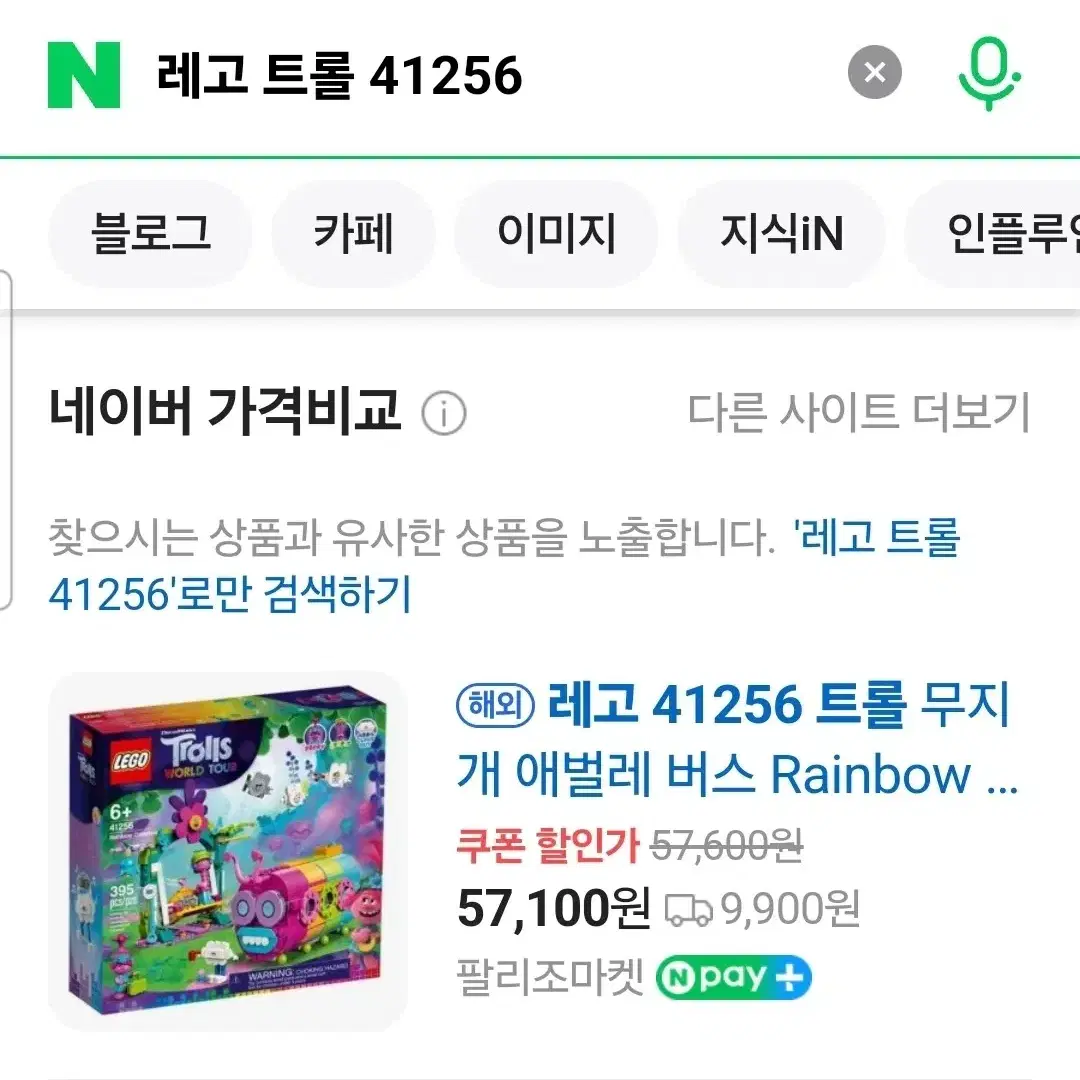The width and height of the screenshot is (1080, 1080).
Task: Tap the 해외 overseas badge
Action: point(495,705)
